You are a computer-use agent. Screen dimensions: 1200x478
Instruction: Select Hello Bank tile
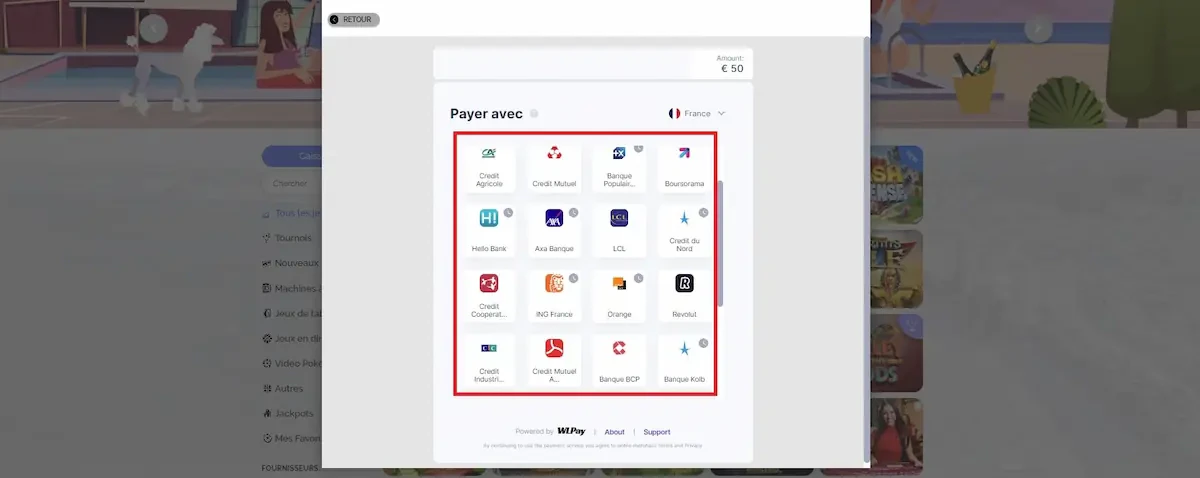point(489,230)
